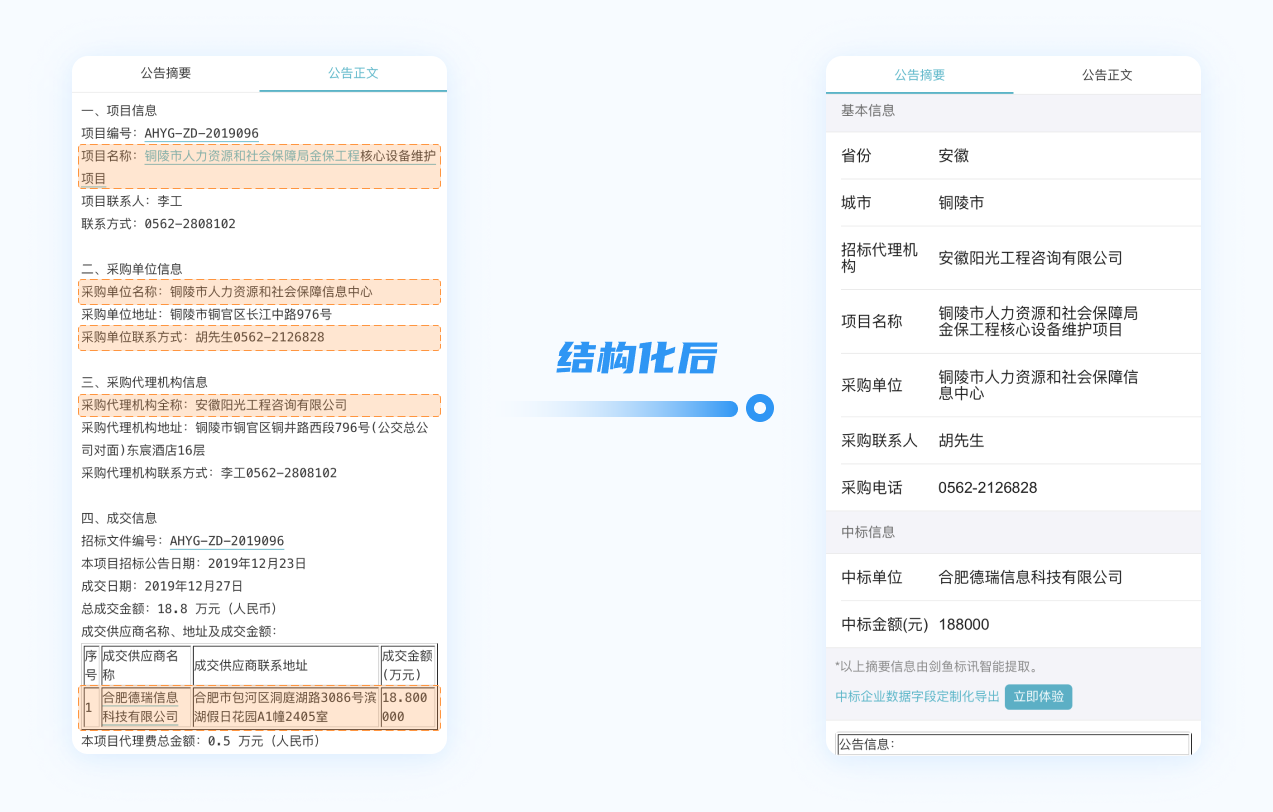Click 中标单位 value 合肥德瑞信息科技有限公司
The image size is (1273, 812).
point(1030,578)
